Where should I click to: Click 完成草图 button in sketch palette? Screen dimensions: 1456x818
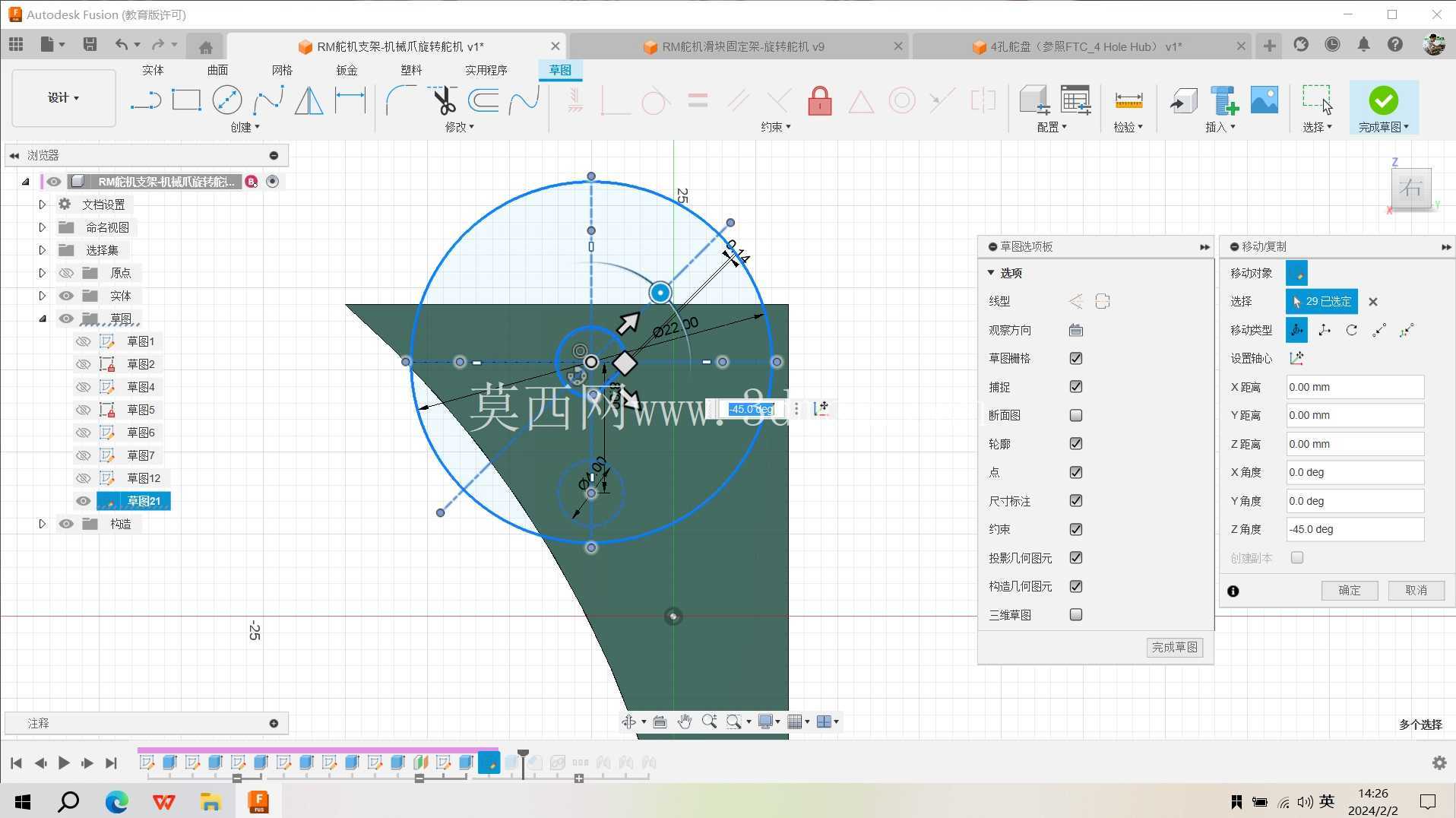(1174, 647)
